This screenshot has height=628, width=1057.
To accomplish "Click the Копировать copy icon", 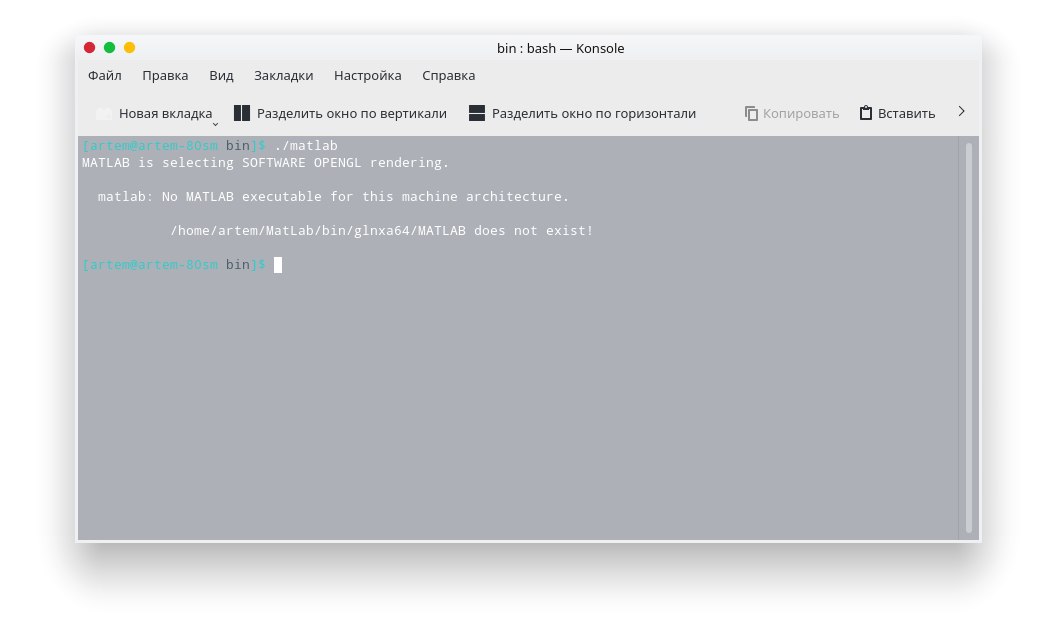I will [x=751, y=113].
